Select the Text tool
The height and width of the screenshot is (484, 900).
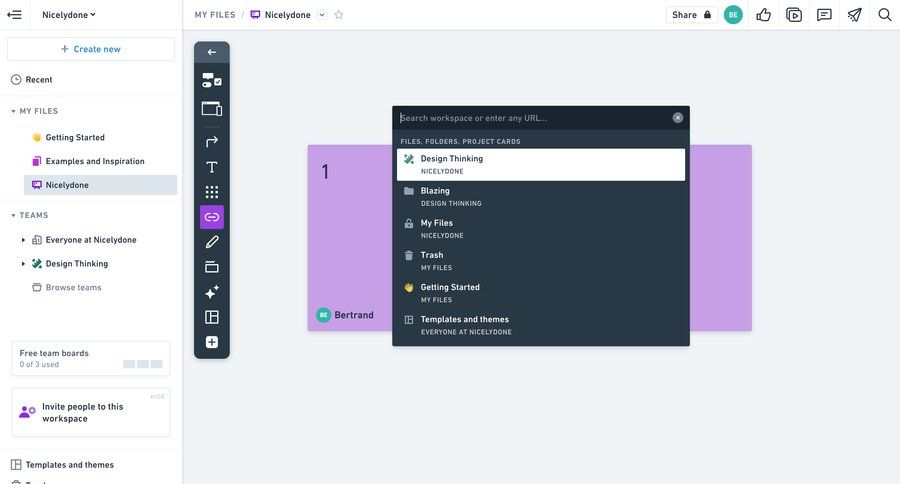(x=212, y=167)
